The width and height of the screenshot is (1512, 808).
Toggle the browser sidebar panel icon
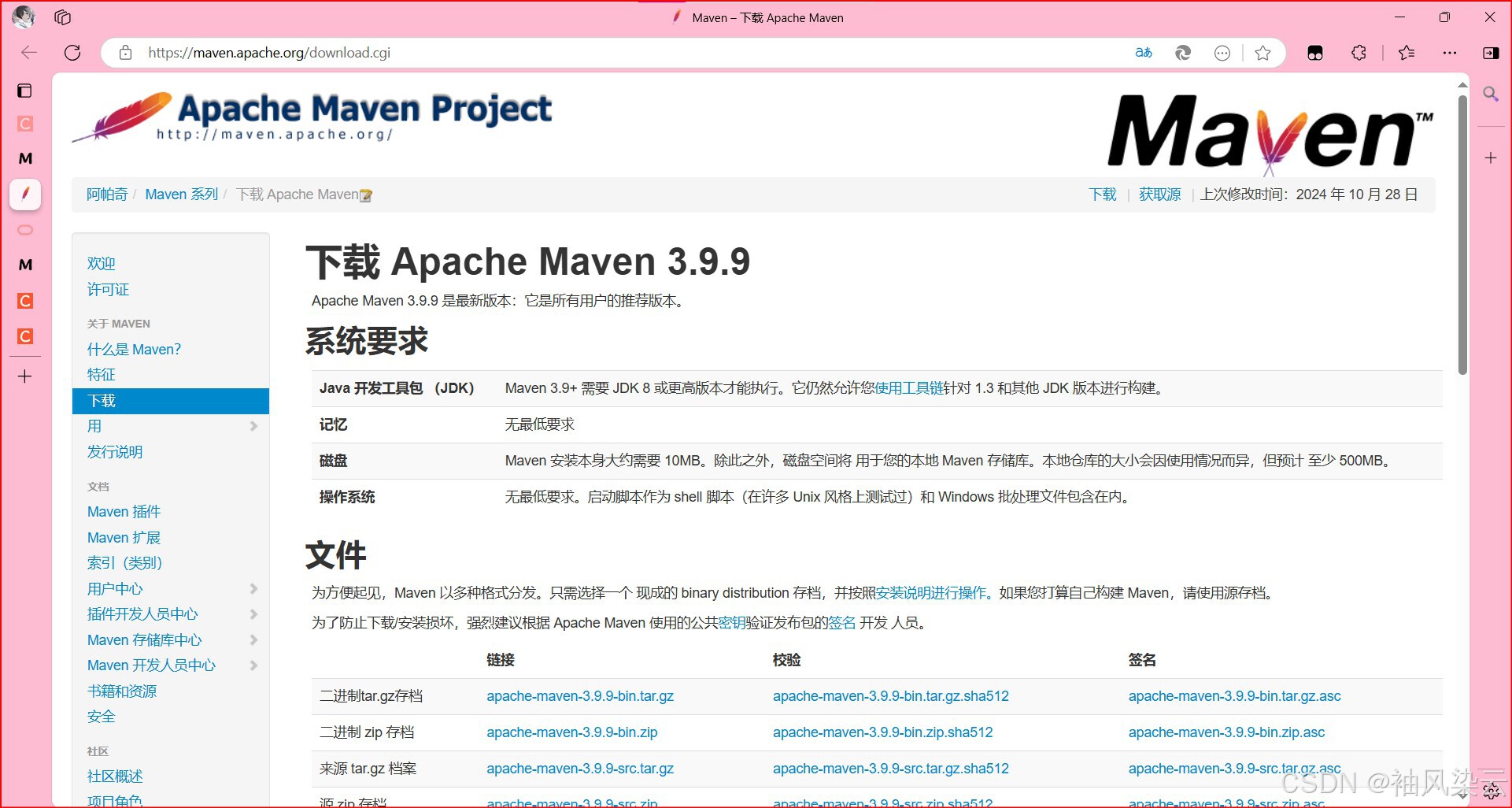[1491, 53]
